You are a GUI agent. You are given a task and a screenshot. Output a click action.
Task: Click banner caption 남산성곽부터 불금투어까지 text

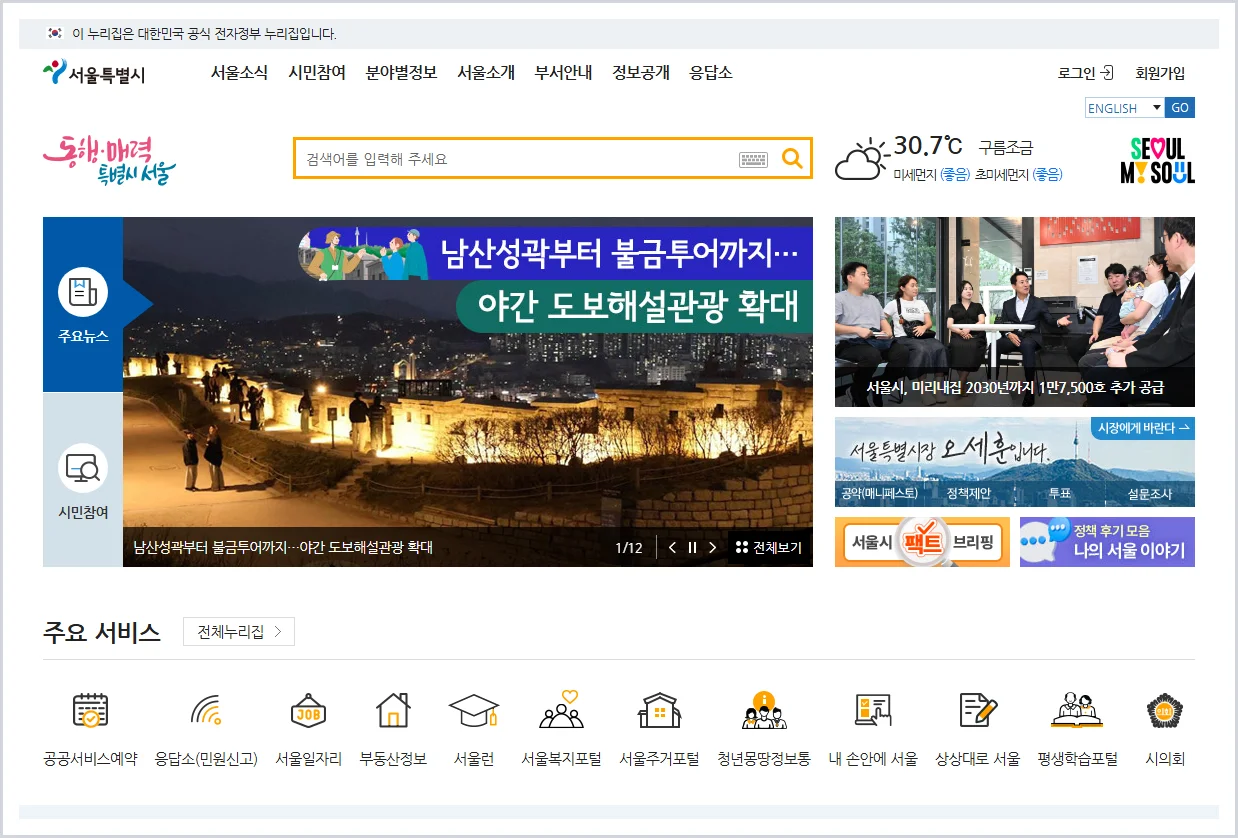(283, 548)
